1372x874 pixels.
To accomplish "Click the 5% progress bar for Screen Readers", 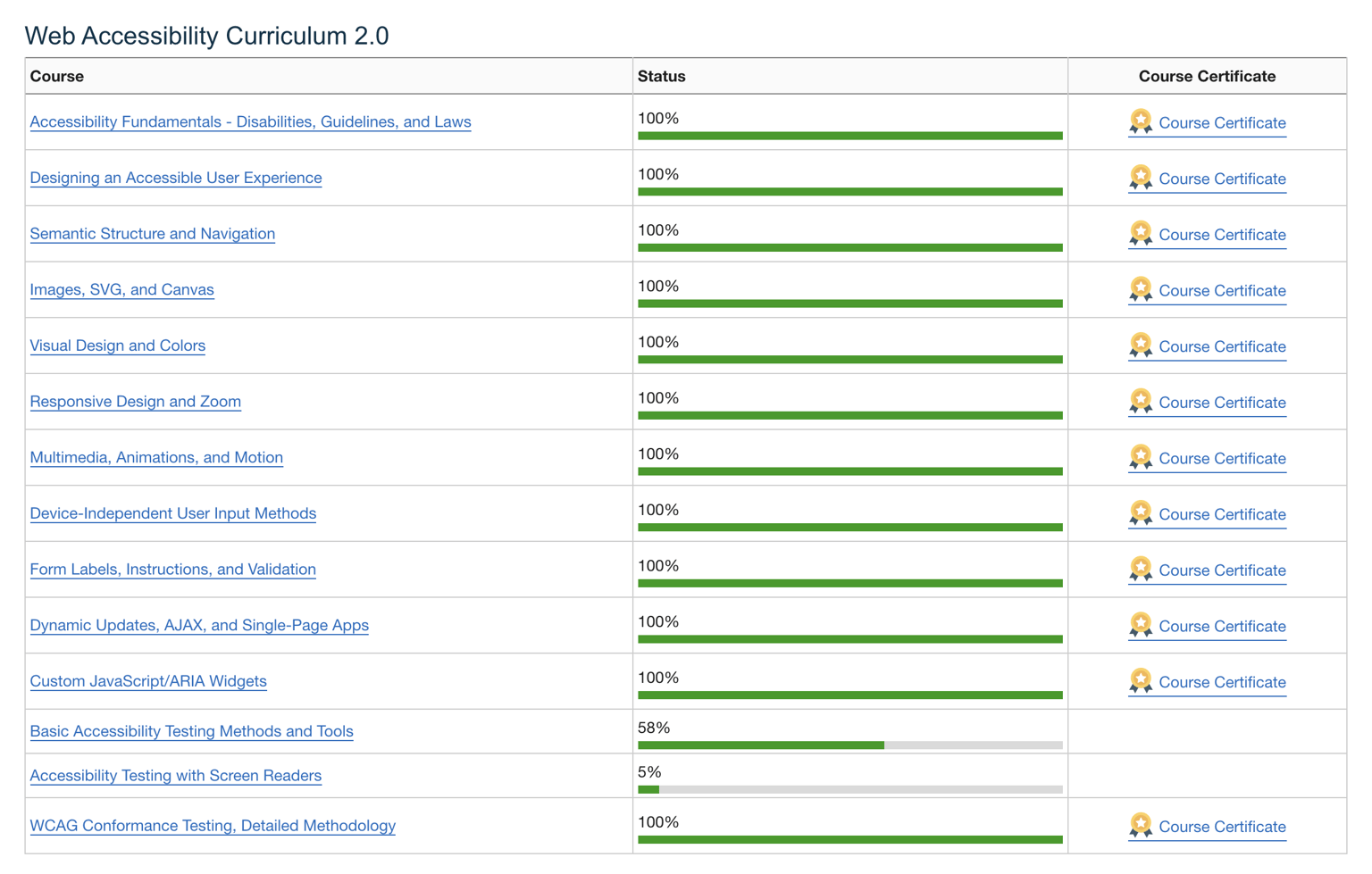I will click(850, 789).
